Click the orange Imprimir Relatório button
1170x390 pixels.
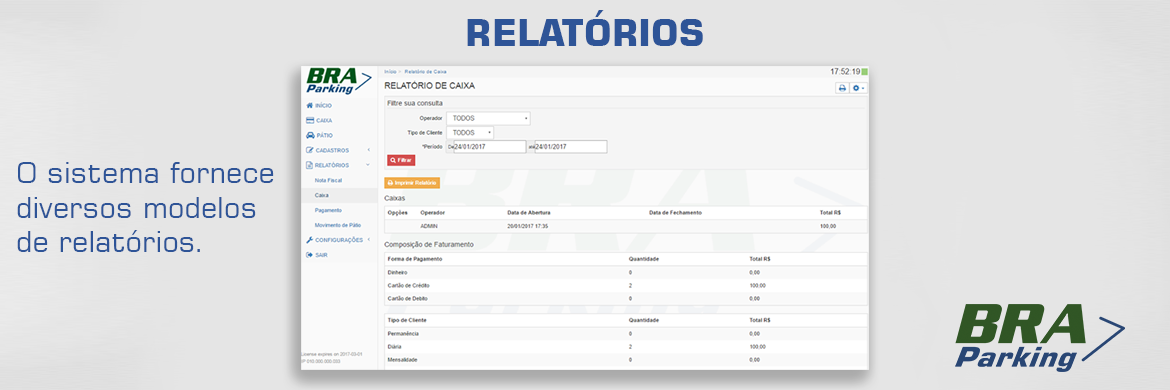click(x=412, y=183)
